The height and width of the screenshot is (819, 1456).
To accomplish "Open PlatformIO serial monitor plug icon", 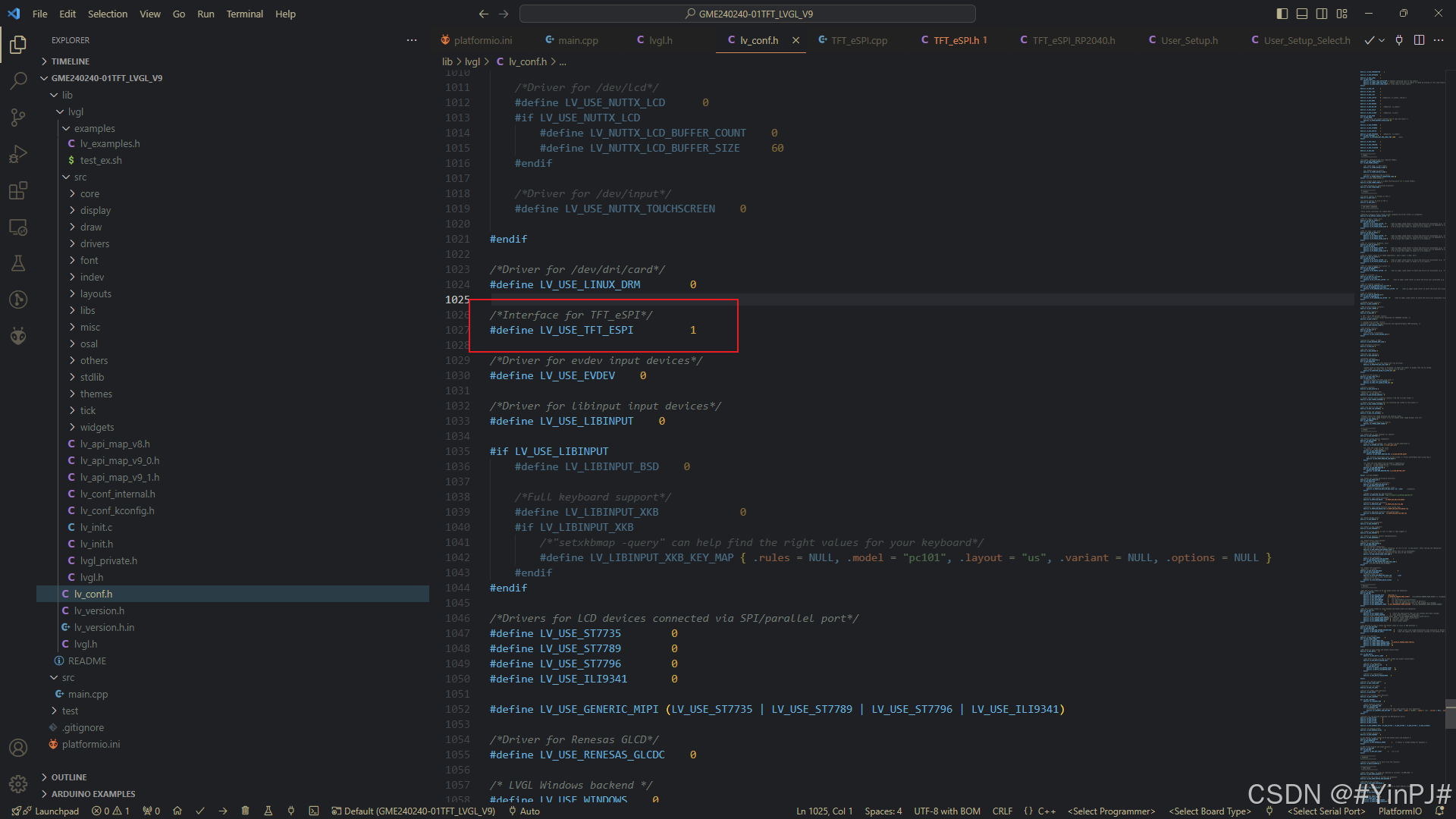I will [291, 811].
